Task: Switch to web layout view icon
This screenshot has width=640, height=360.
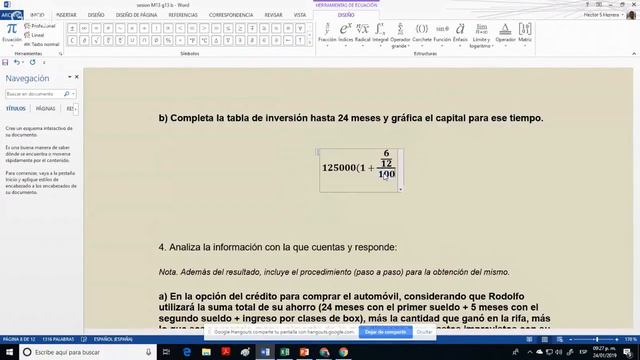Action: click(x=560, y=339)
